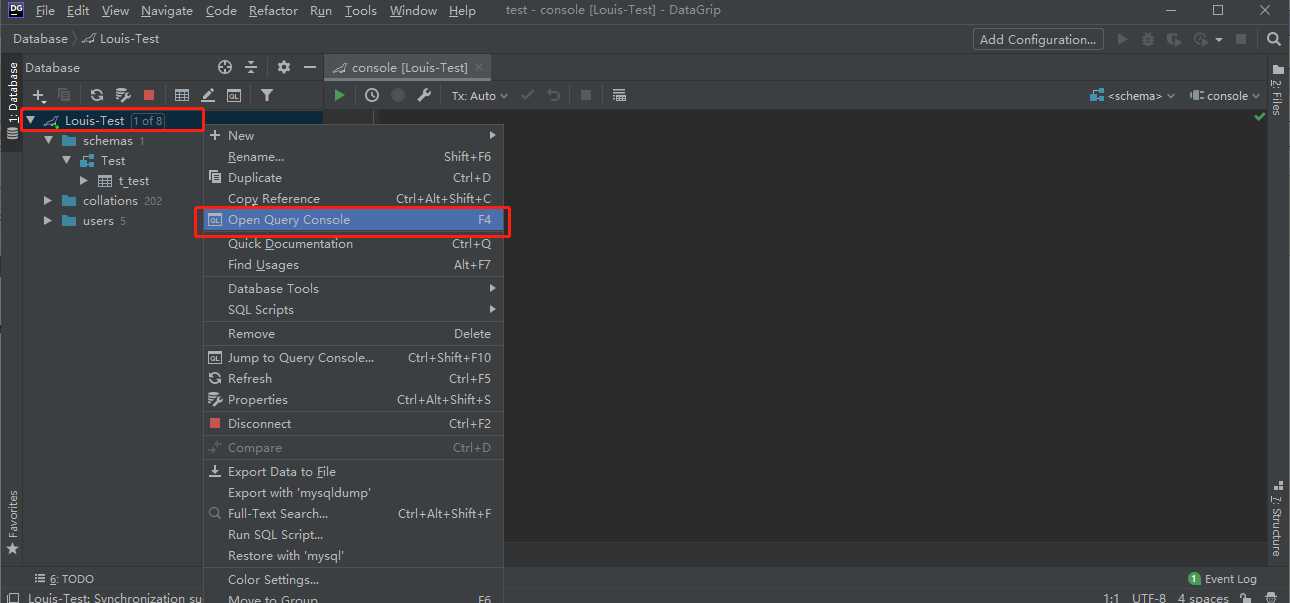Viewport: 1290px width, 603px height.
Task: Click the table editor icon in Database toolbar
Action: click(182, 95)
